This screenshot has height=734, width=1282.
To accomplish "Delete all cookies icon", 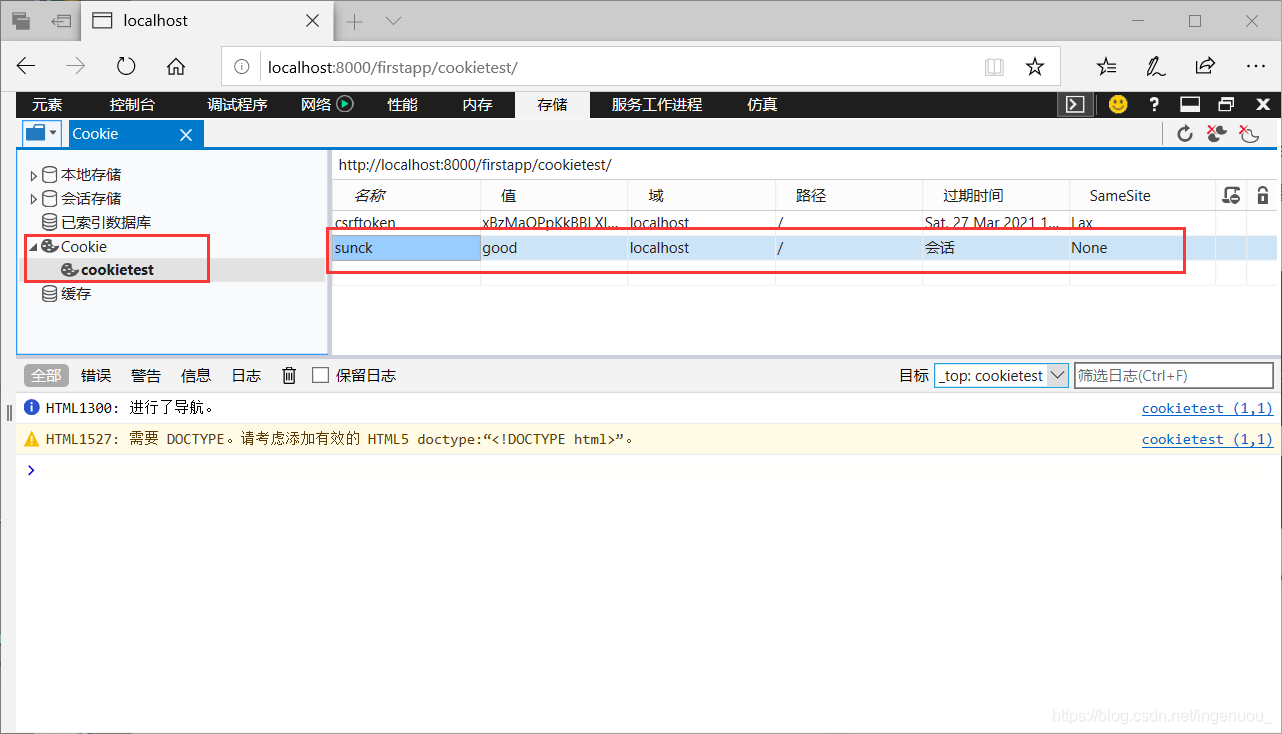I will 1217,134.
